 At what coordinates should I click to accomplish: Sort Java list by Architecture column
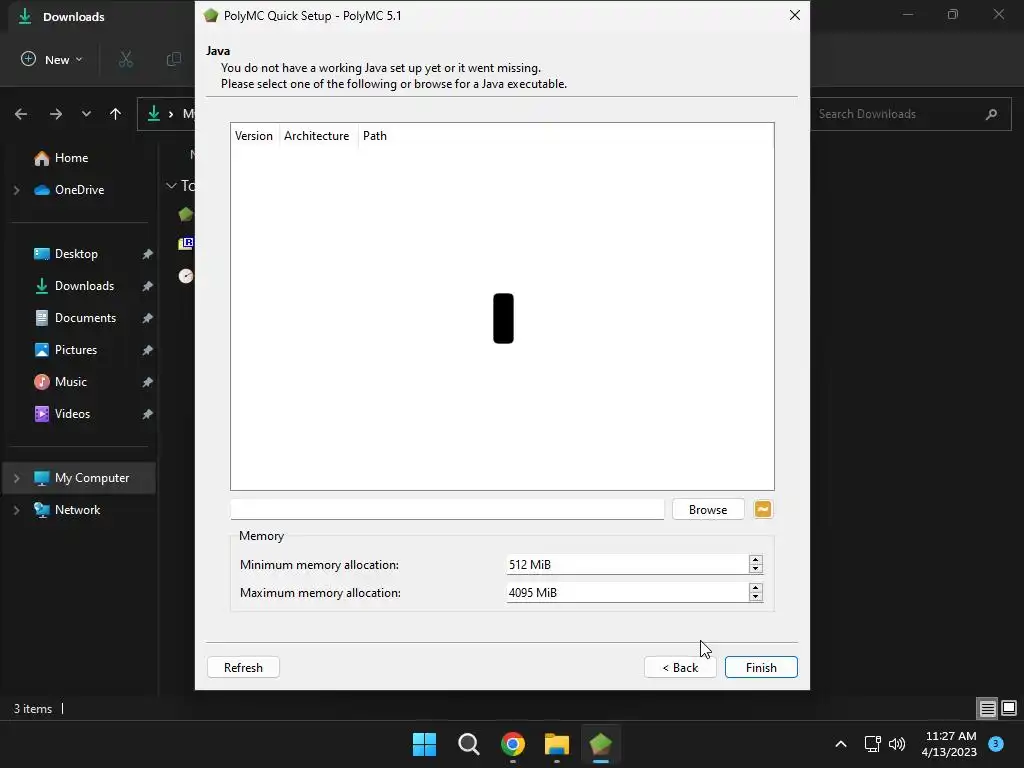coord(317,136)
